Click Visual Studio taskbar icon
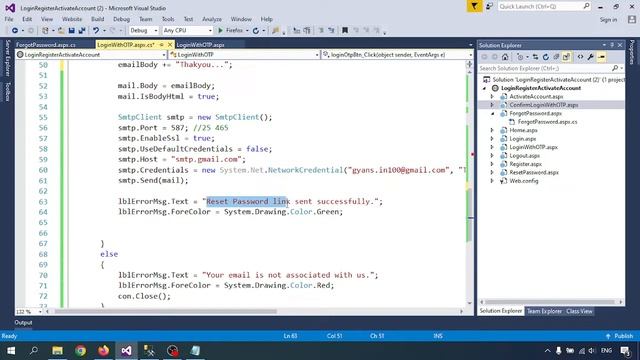The image size is (640, 360). point(127,351)
